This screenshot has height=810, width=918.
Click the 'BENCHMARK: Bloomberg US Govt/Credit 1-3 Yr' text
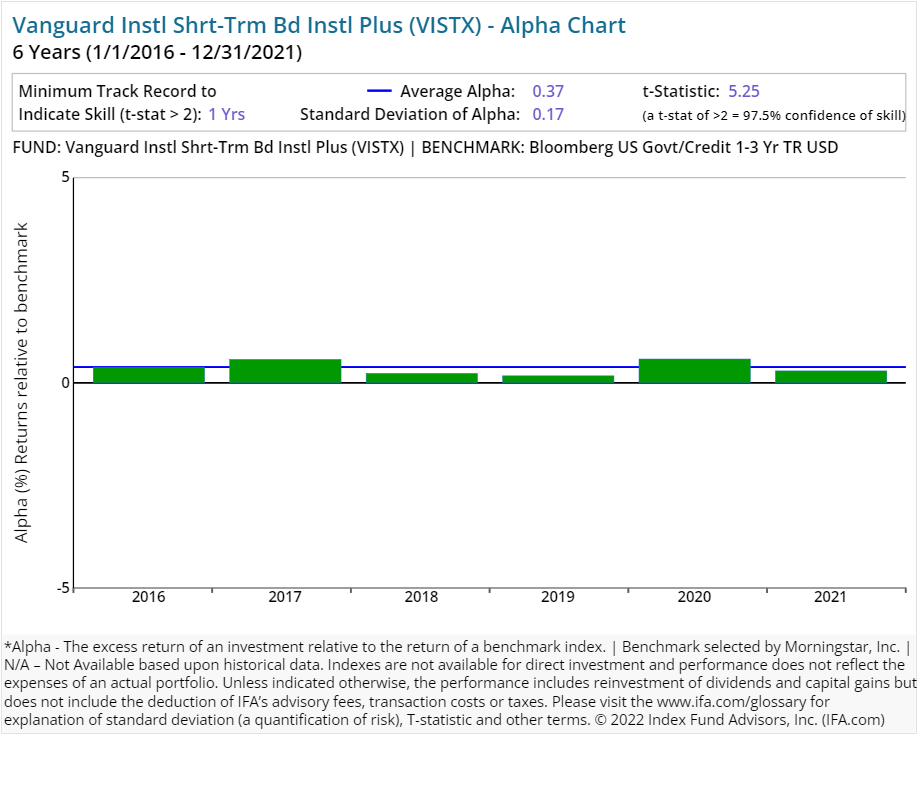click(630, 147)
